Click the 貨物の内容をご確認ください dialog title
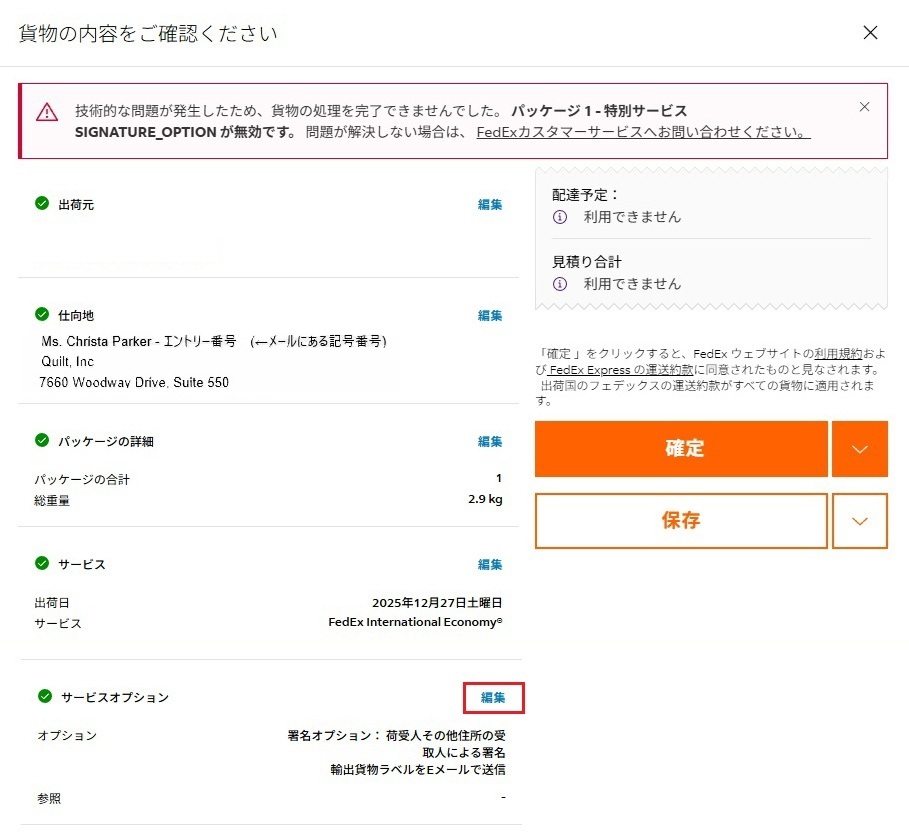This screenshot has height=836, width=909. (x=148, y=34)
